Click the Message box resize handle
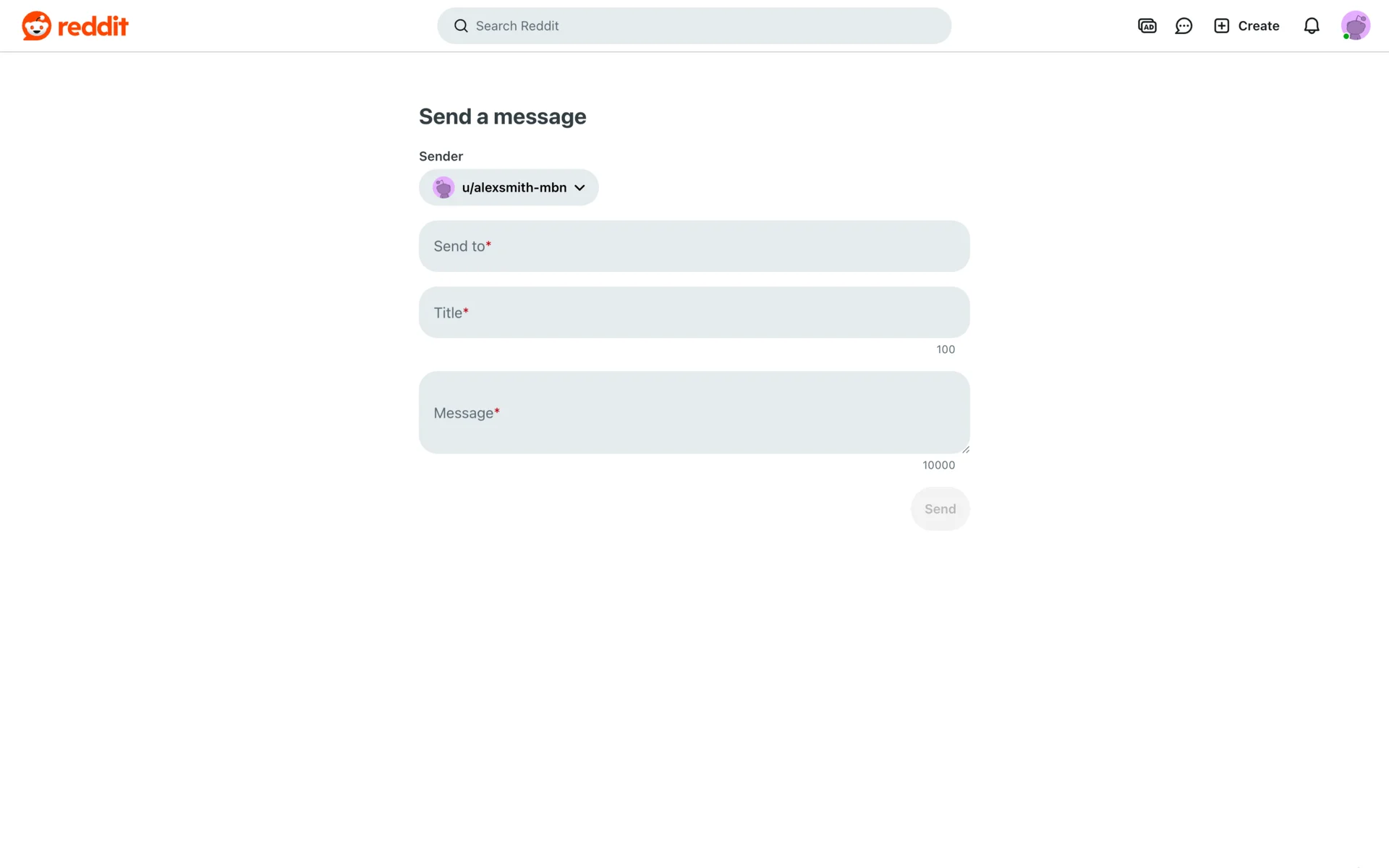Image resolution: width=1389 pixels, height=868 pixels. (965, 449)
